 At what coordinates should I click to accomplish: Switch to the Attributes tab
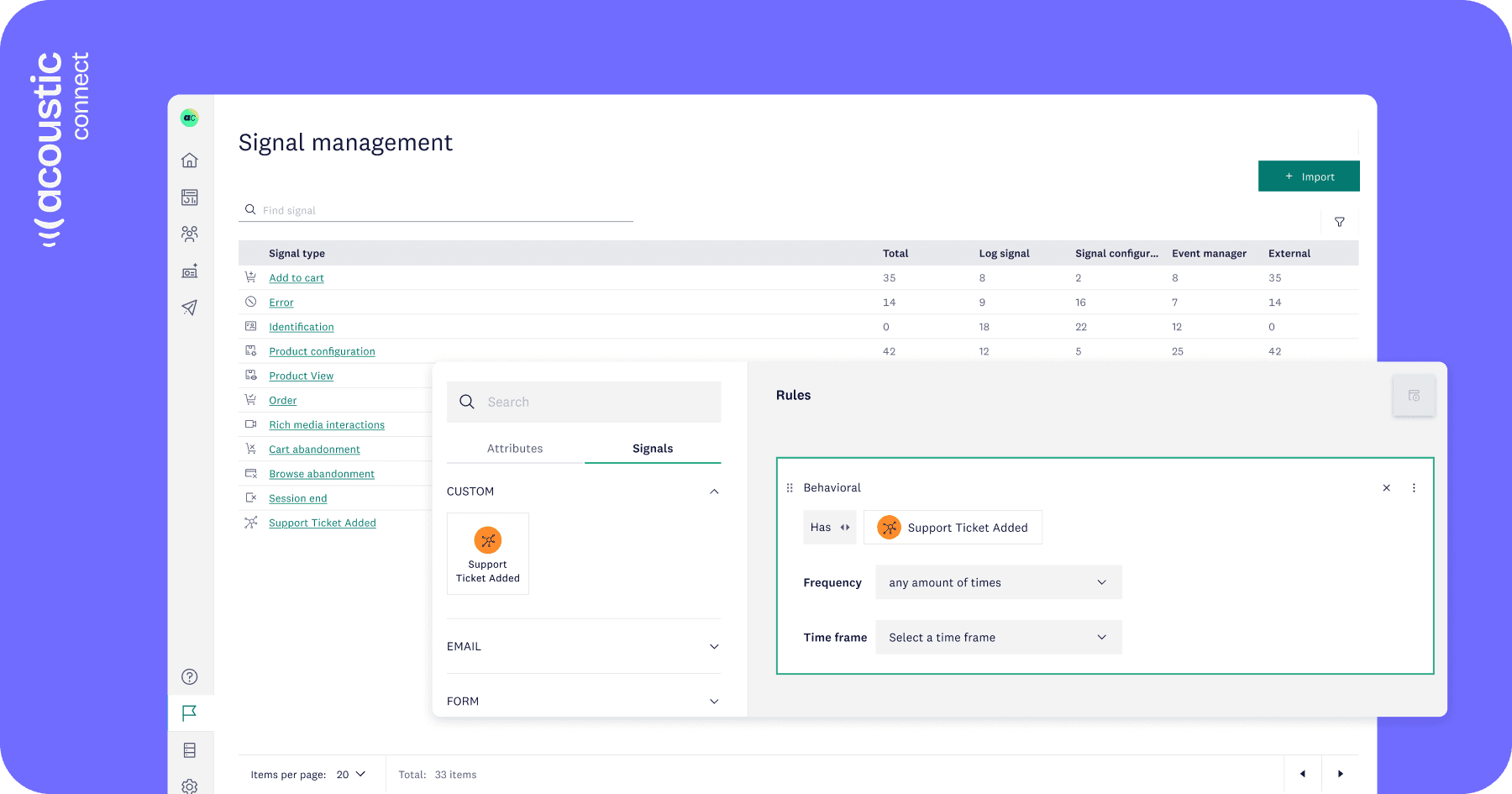[x=515, y=449]
